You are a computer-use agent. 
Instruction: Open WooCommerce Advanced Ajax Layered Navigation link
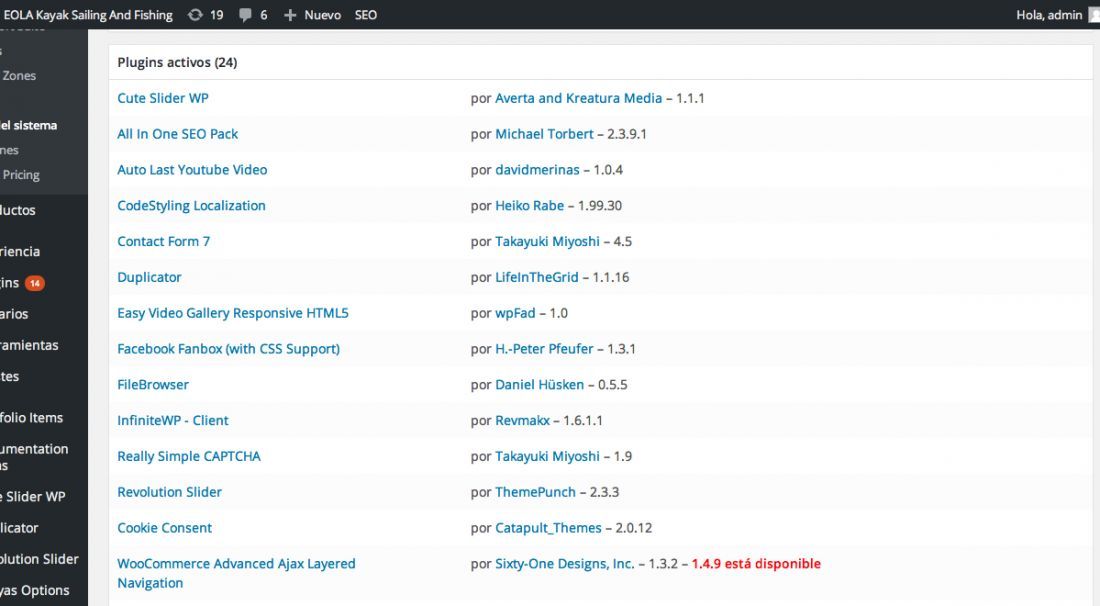(x=236, y=573)
